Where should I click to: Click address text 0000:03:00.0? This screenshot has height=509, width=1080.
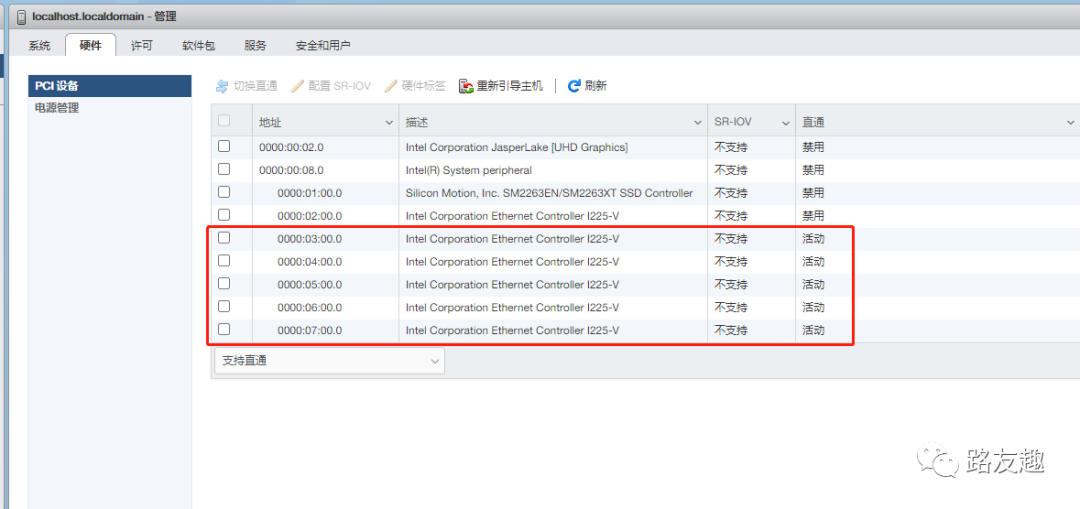click(x=309, y=239)
